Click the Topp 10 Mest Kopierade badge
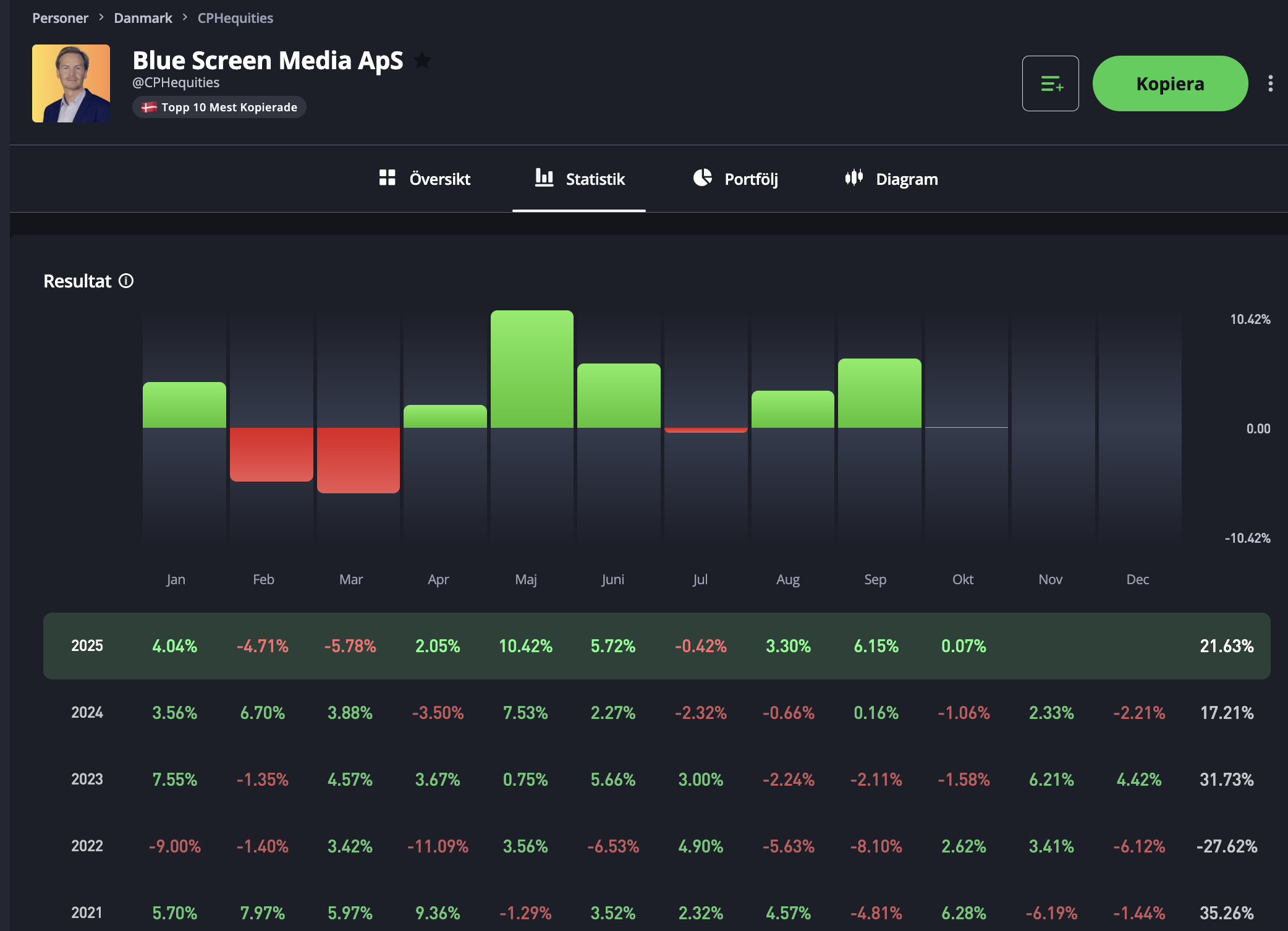Screen dimensions: 1288x931 219,107
